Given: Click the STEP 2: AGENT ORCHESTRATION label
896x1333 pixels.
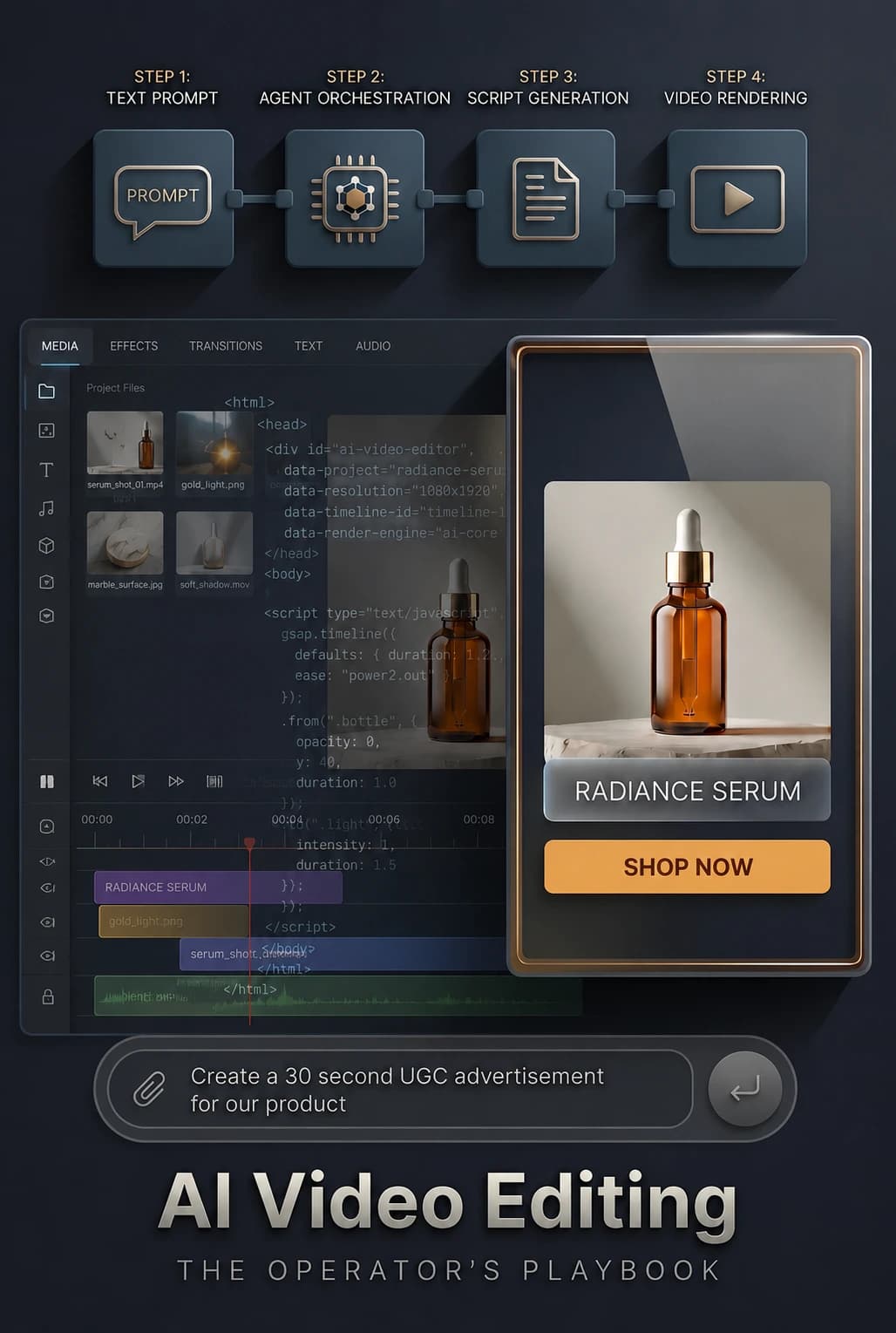Looking at the screenshot, I should pyautogui.click(x=355, y=87).
